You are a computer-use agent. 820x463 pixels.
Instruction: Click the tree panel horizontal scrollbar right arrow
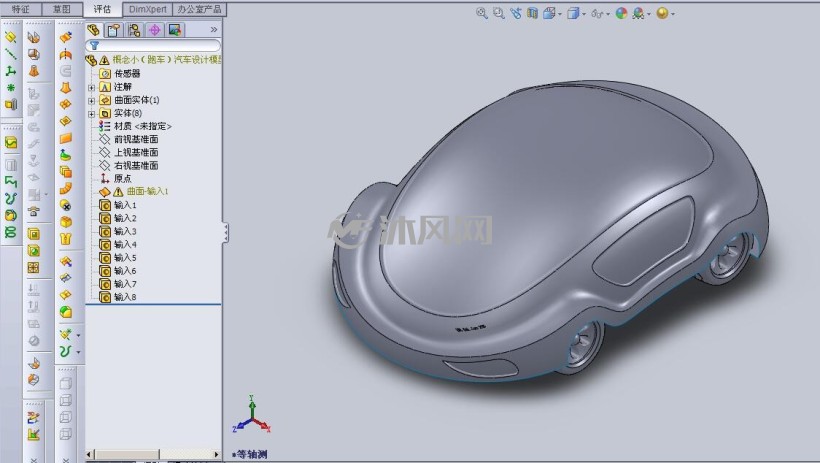(x=217, y=454)
